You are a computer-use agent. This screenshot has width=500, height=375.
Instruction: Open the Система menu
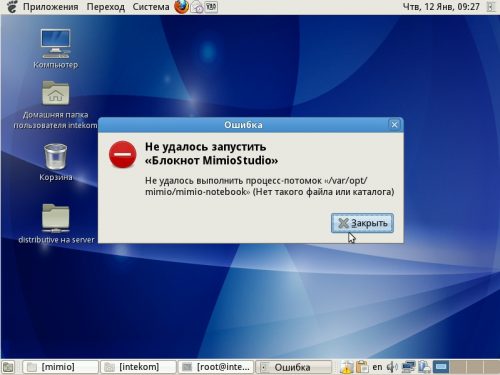click(x=151, y=7)
